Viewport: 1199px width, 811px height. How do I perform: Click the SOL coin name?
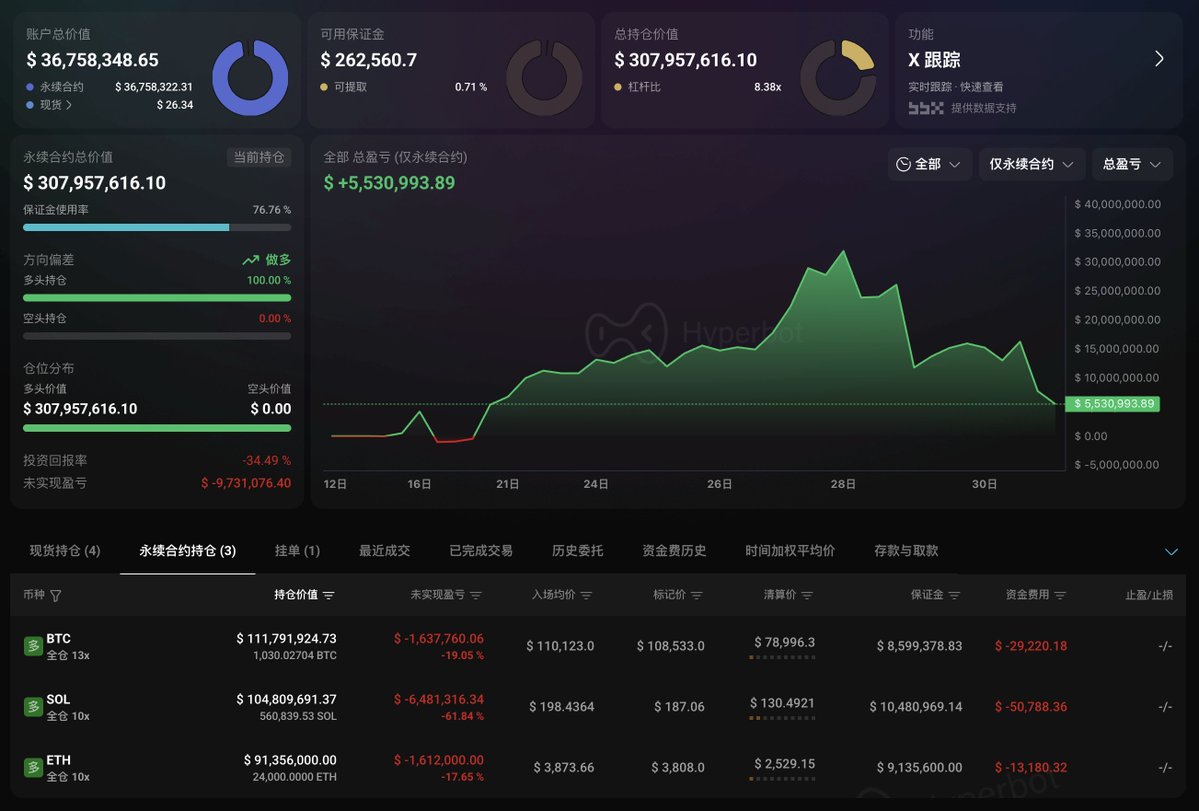pyautogui.click(x=58, y=699)
